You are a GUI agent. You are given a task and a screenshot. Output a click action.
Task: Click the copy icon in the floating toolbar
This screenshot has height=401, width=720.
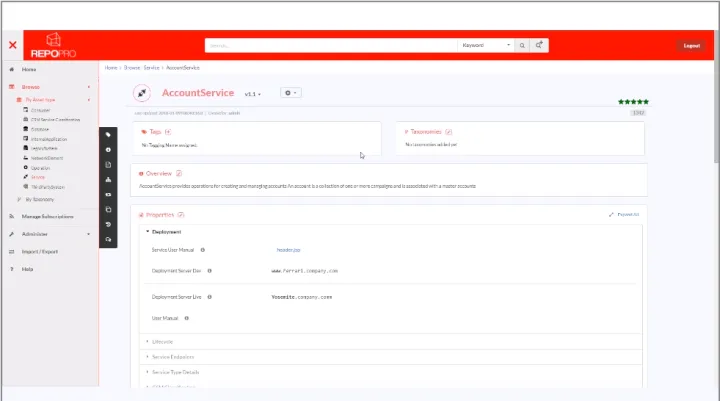pos(108,210)
